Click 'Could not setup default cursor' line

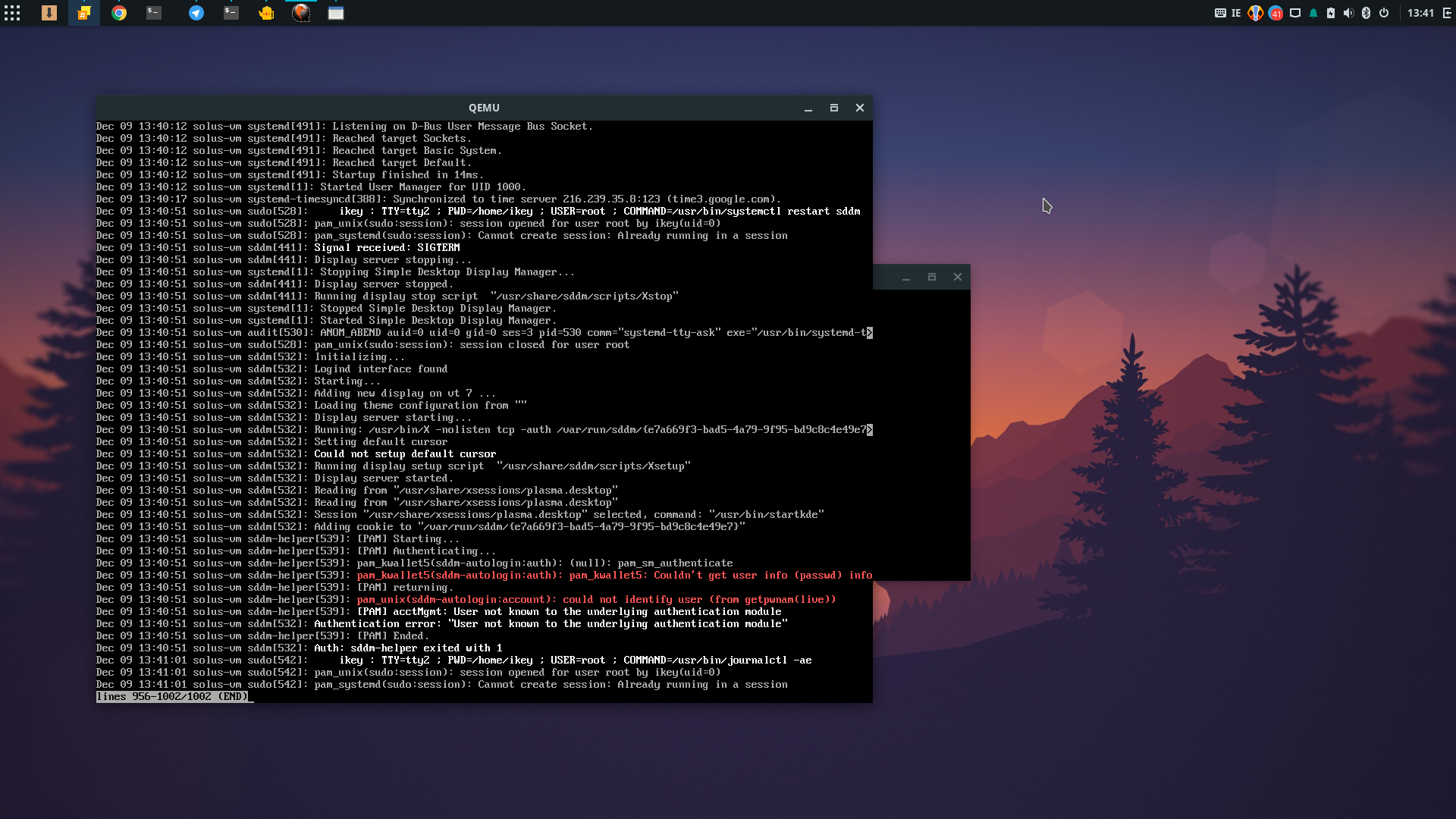click(x=297, y=454)
